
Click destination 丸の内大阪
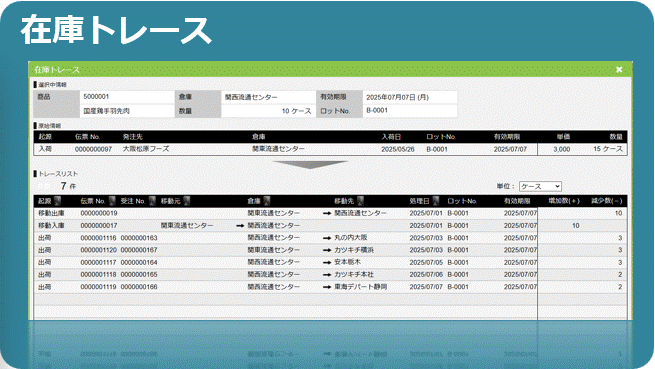coord(351,237)
